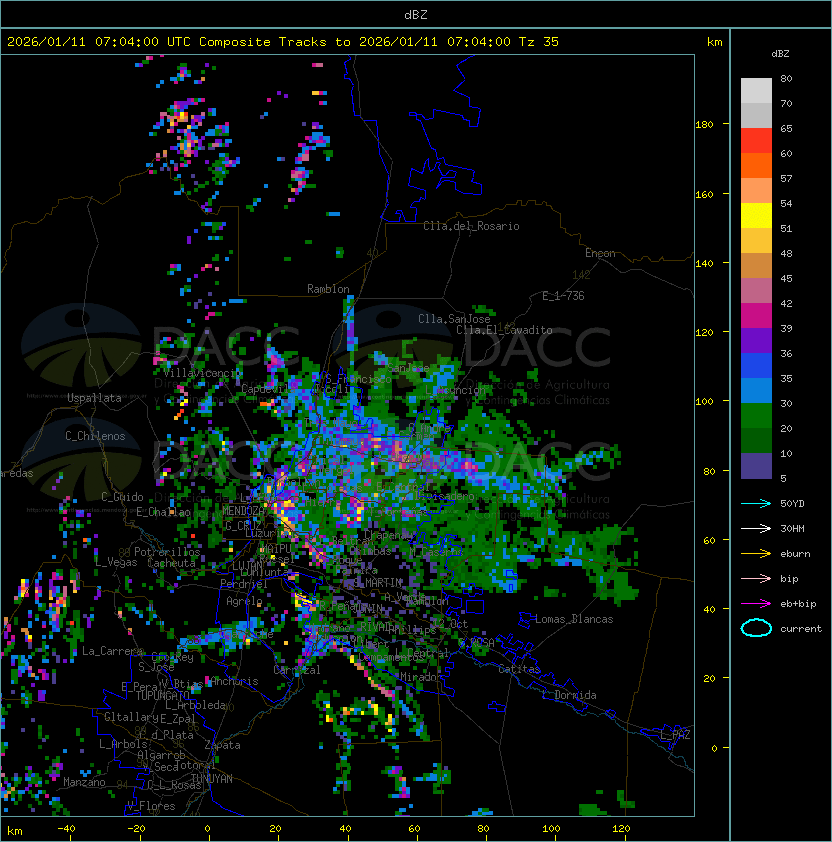Viewport: 832px width, 842px height.
Task: Click the yellow eburn arrow legend icon
Action: 756,554
